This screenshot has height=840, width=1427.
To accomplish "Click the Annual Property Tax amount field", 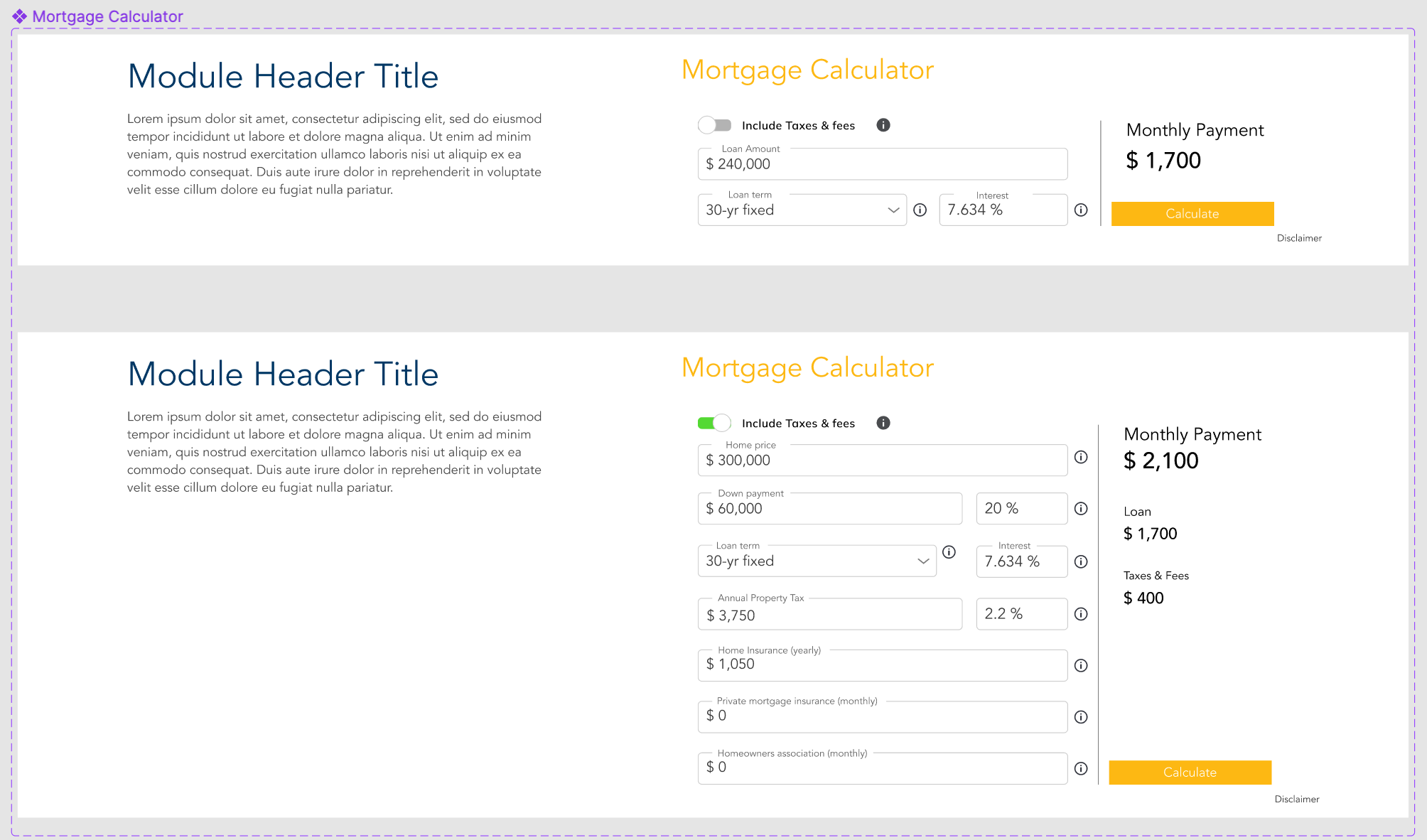I will 829,615.
